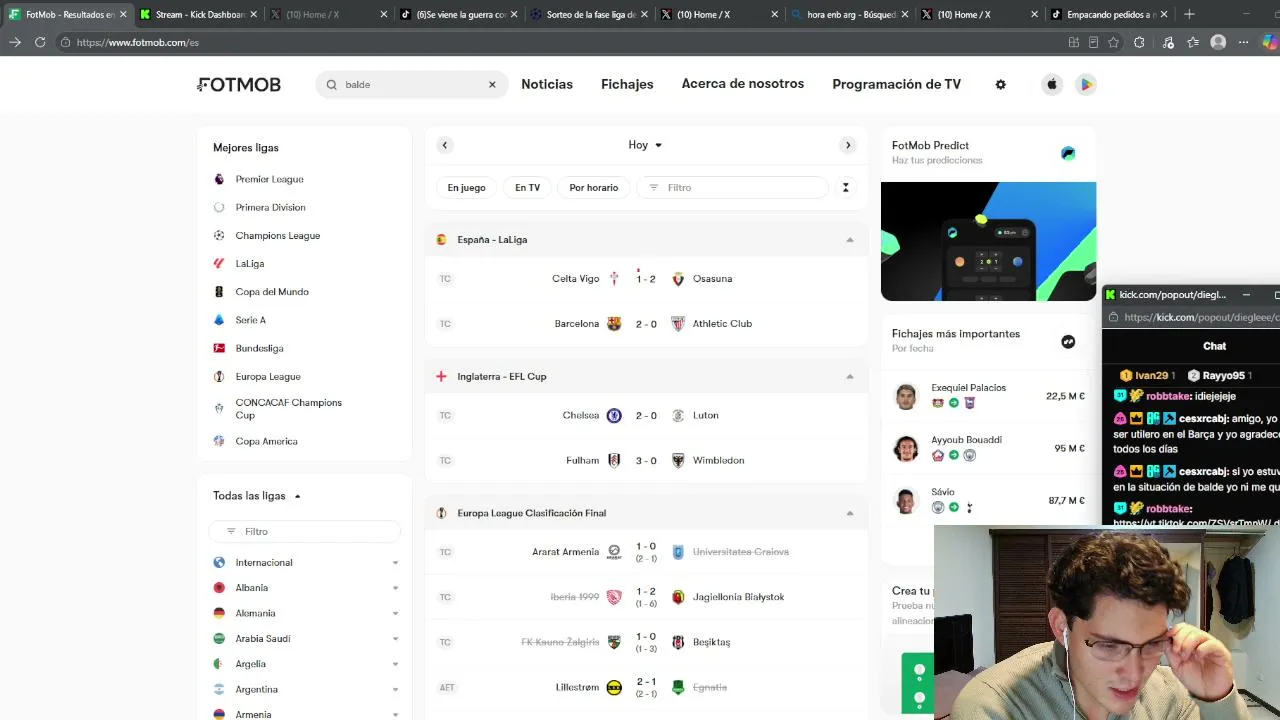Open Bundesliga in Mejores ligas
Viewport: 1280px width, 720px height.
click(259, 348)
